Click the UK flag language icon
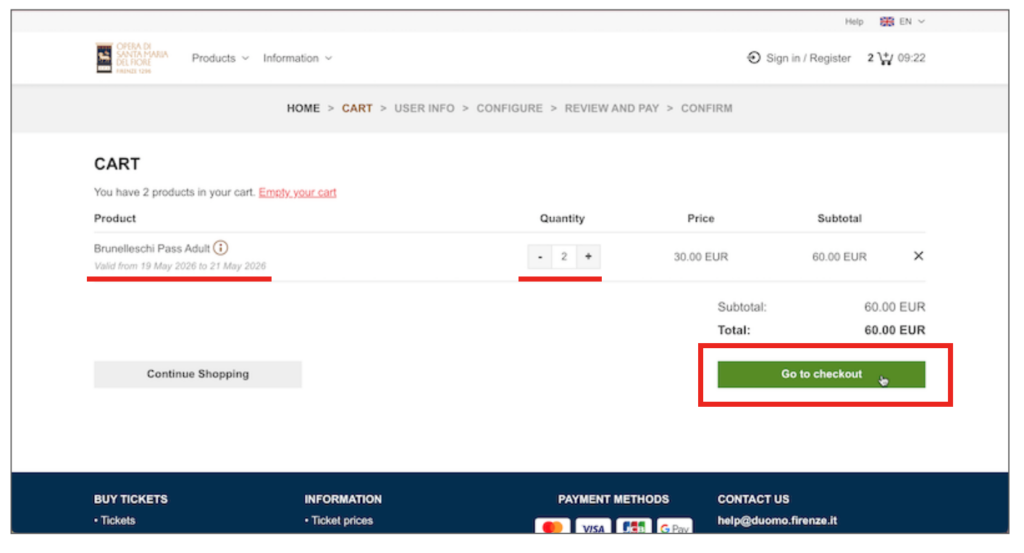This screenshot has width=1024, height=553. (886, 21)
